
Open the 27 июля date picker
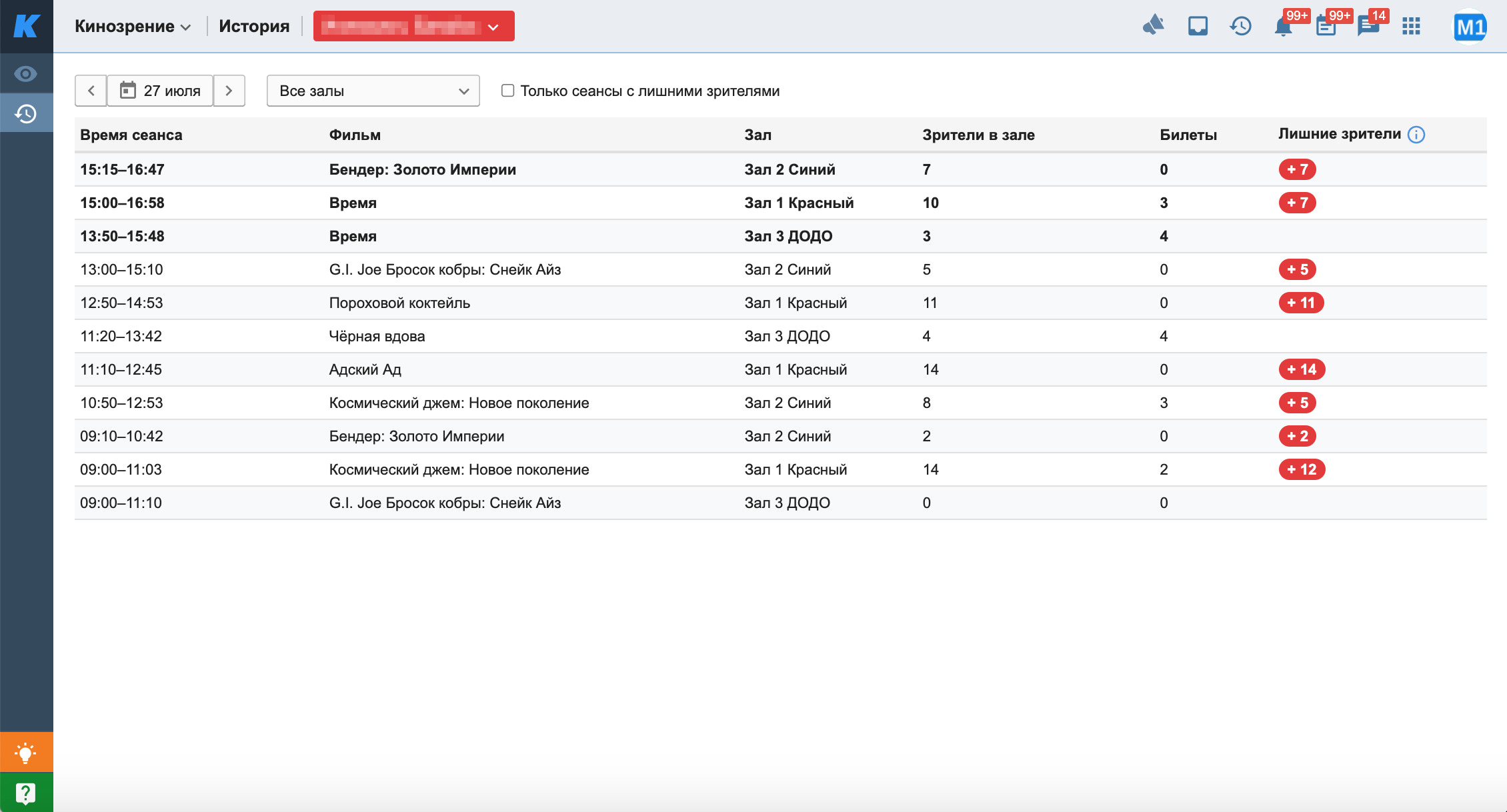160,91
